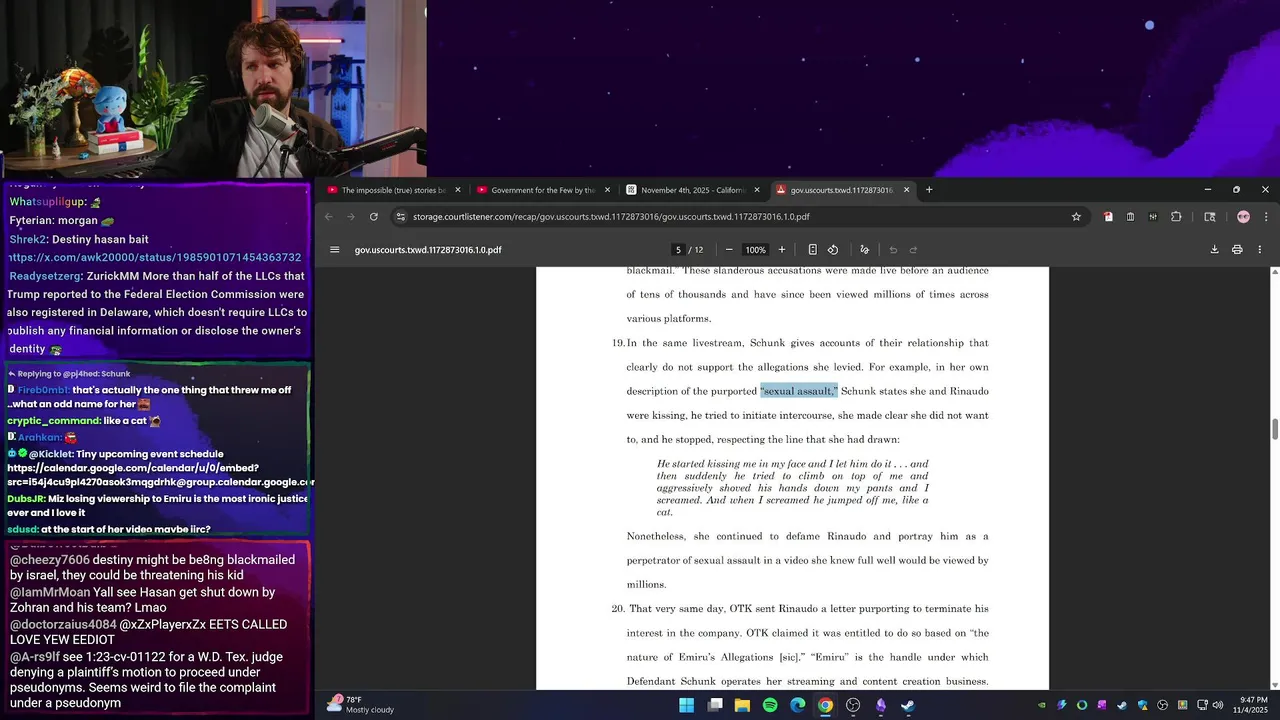Viewport: 1280px width, 720px height.
Task: Click the red extension icon in toolbar
Action: click(1108, 217)
